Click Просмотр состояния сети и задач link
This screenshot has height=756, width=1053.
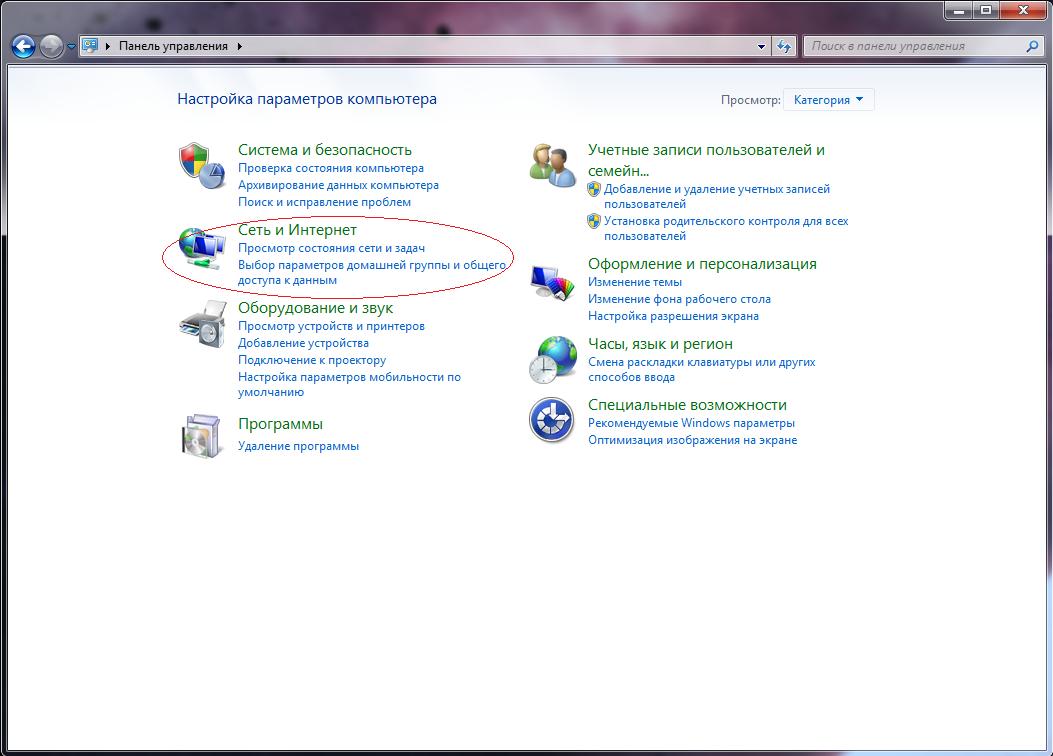331,248
